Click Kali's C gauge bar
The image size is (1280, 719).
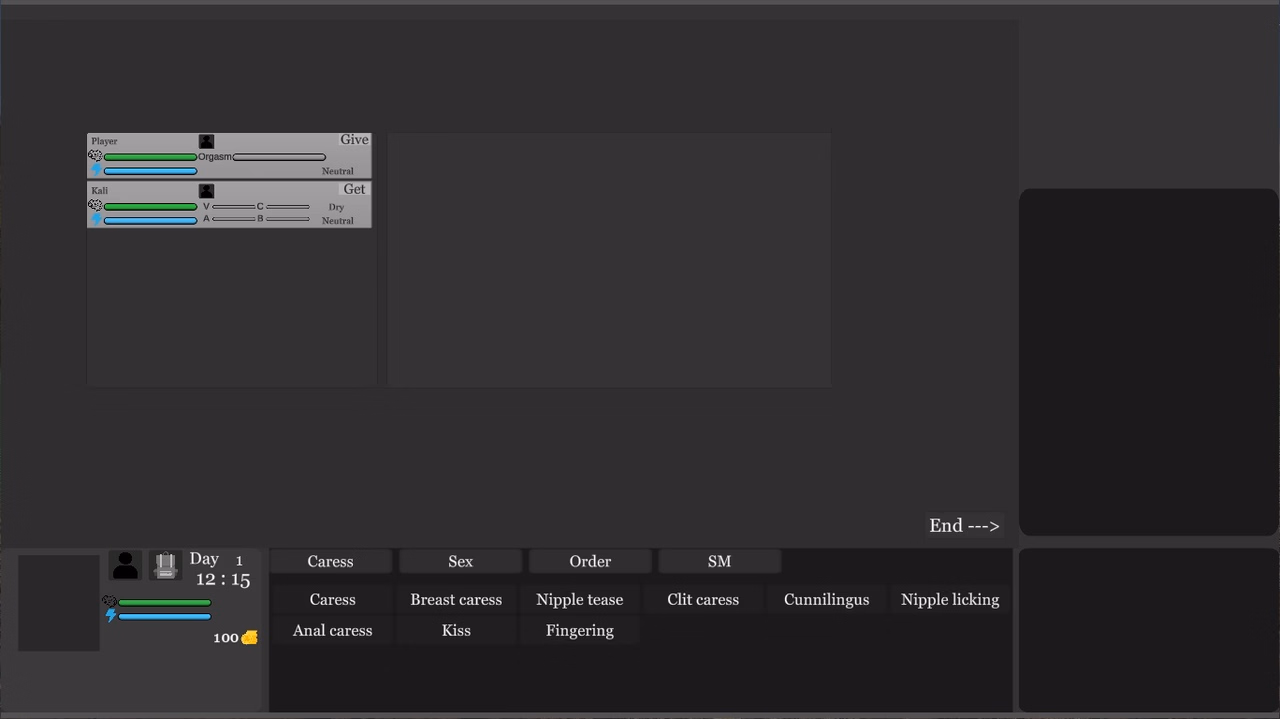coord(288,207)
